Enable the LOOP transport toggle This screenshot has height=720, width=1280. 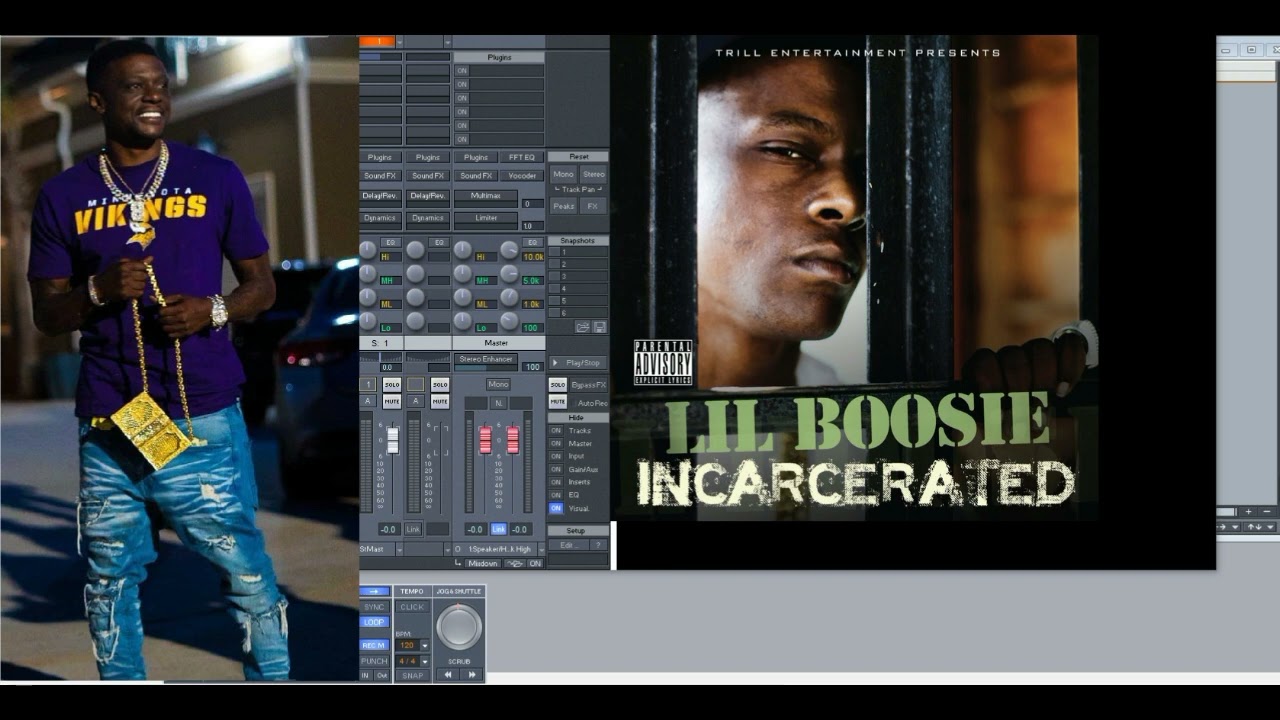[x=374, y=622]
